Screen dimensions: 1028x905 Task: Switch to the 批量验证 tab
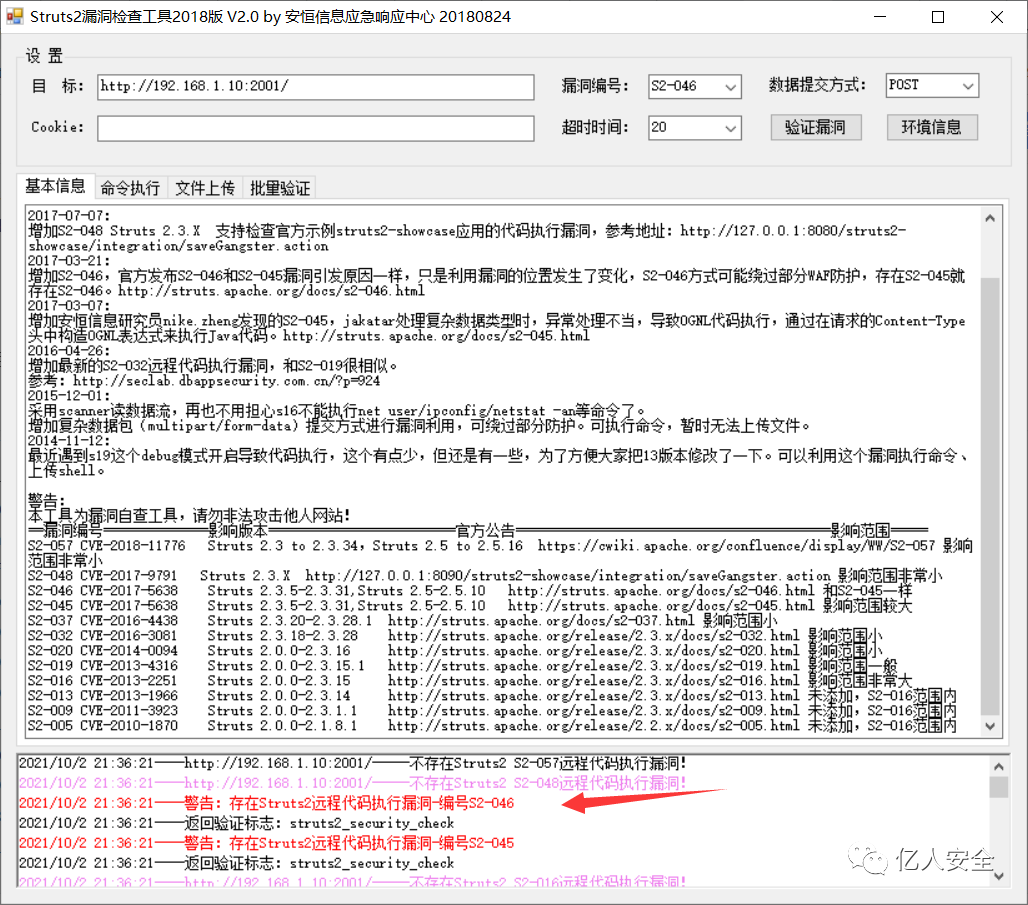tap(280, 188)
